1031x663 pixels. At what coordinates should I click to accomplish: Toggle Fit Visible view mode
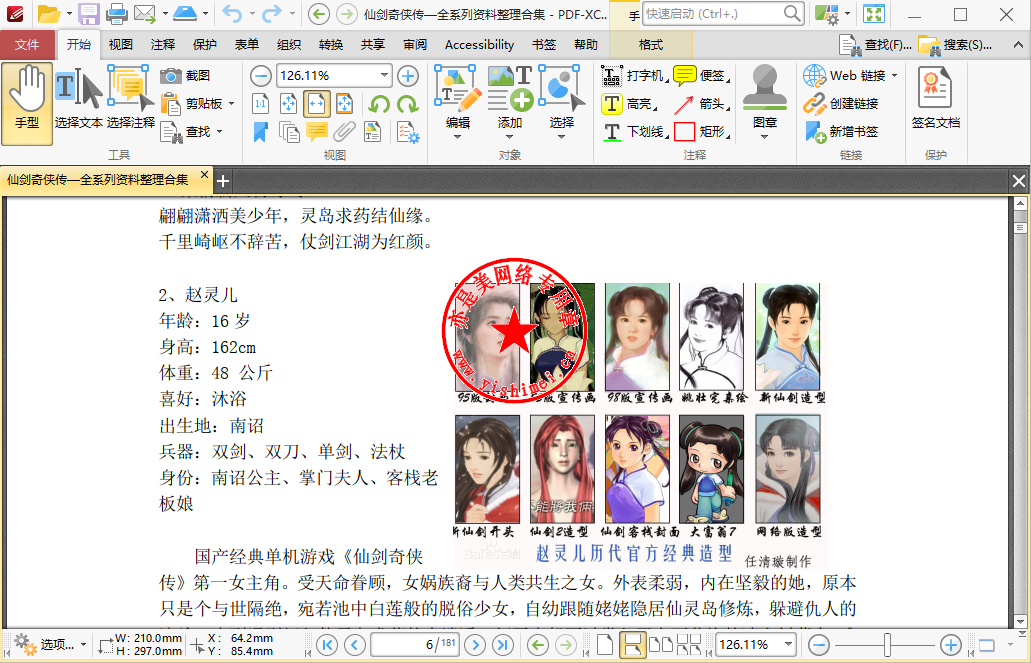[345, 103]
